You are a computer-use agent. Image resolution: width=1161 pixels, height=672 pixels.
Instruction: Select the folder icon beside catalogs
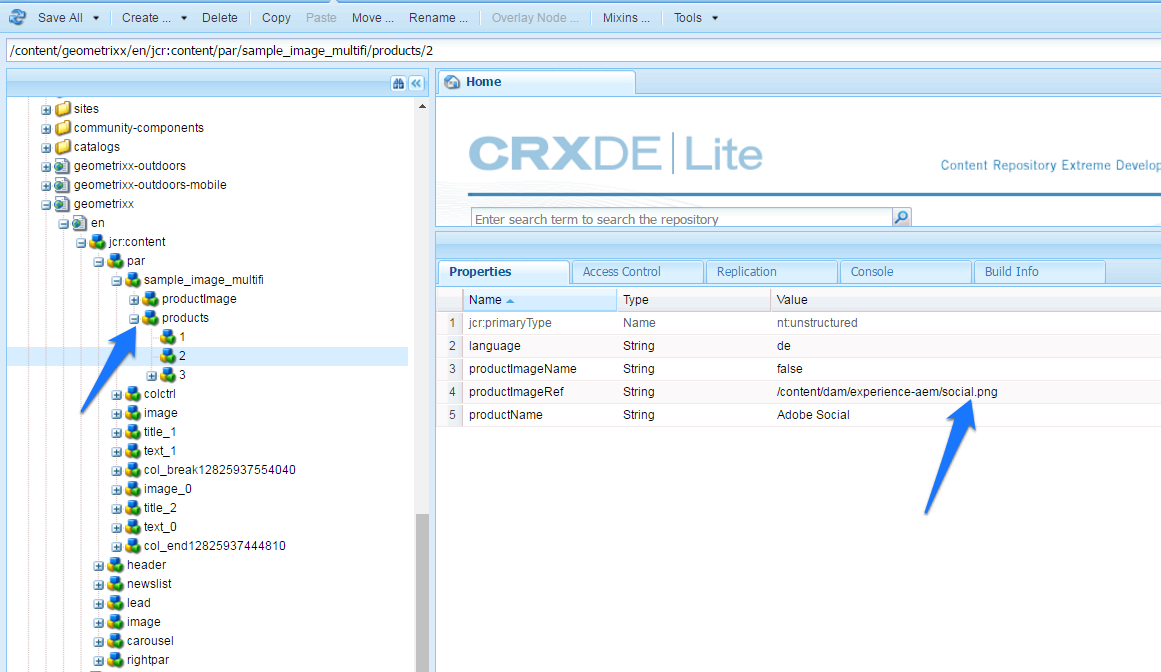tap(62, 146)
